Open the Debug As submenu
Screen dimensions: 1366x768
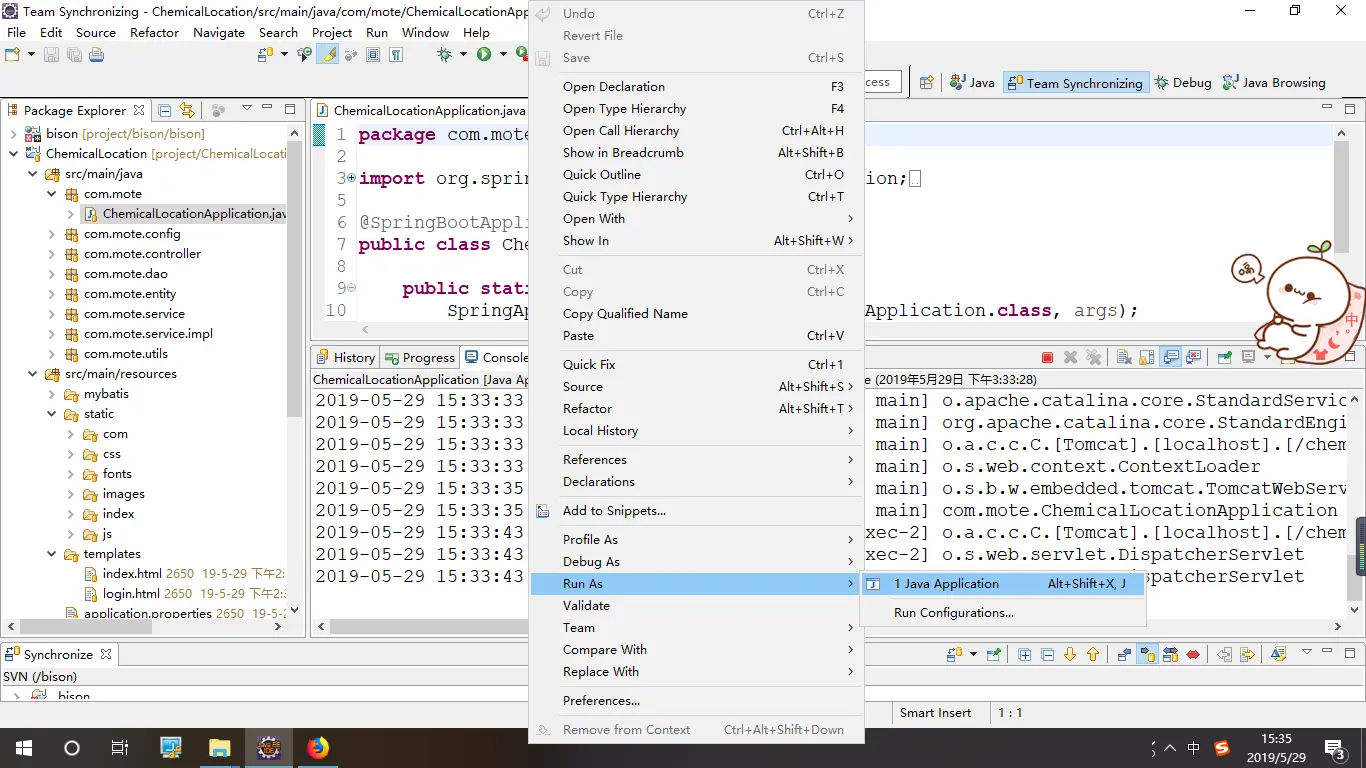click(697, 562)
